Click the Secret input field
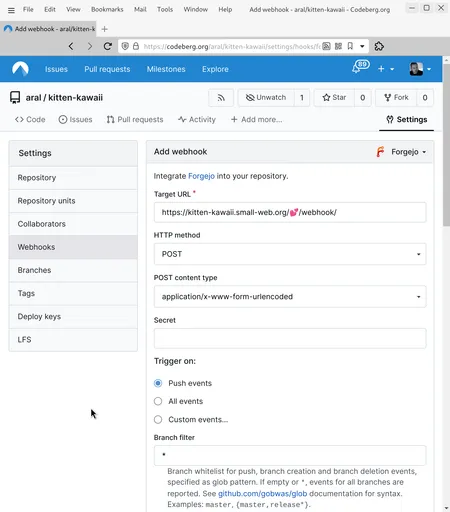450x512 pixels. 290,339
